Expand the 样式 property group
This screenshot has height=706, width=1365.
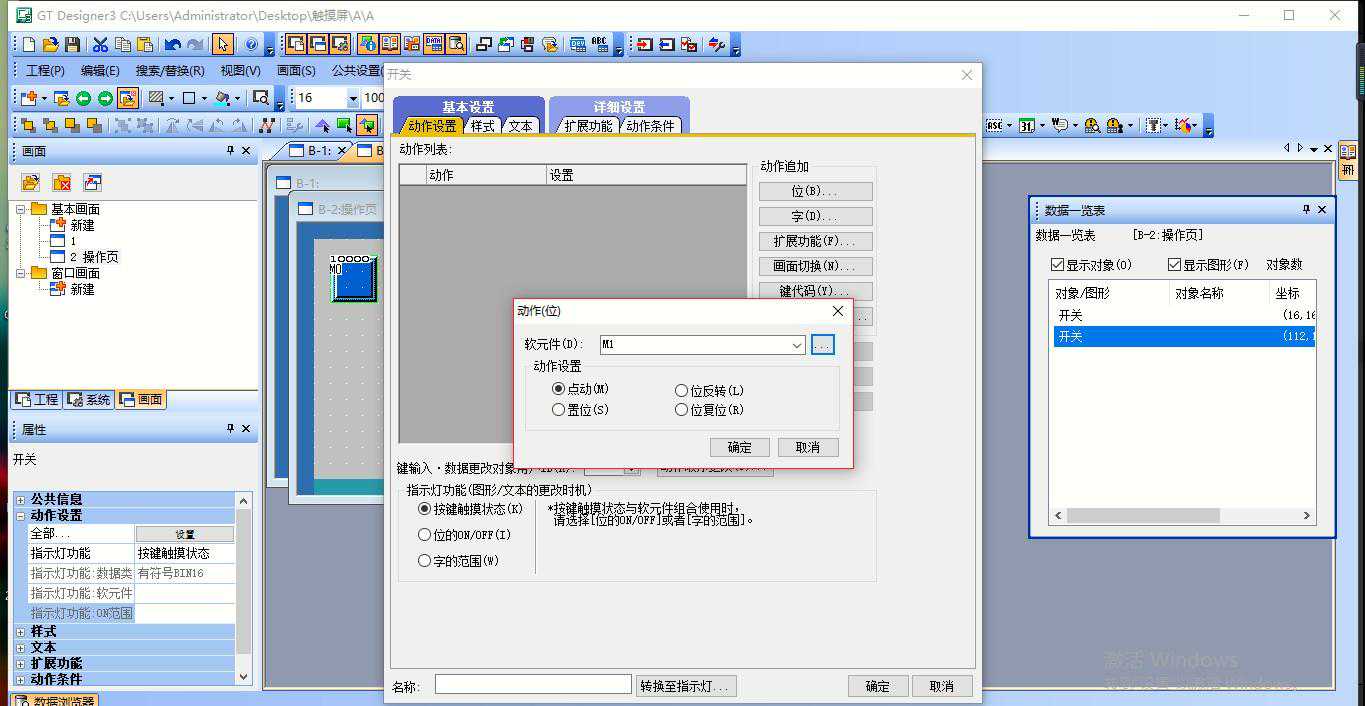point(20,632)
